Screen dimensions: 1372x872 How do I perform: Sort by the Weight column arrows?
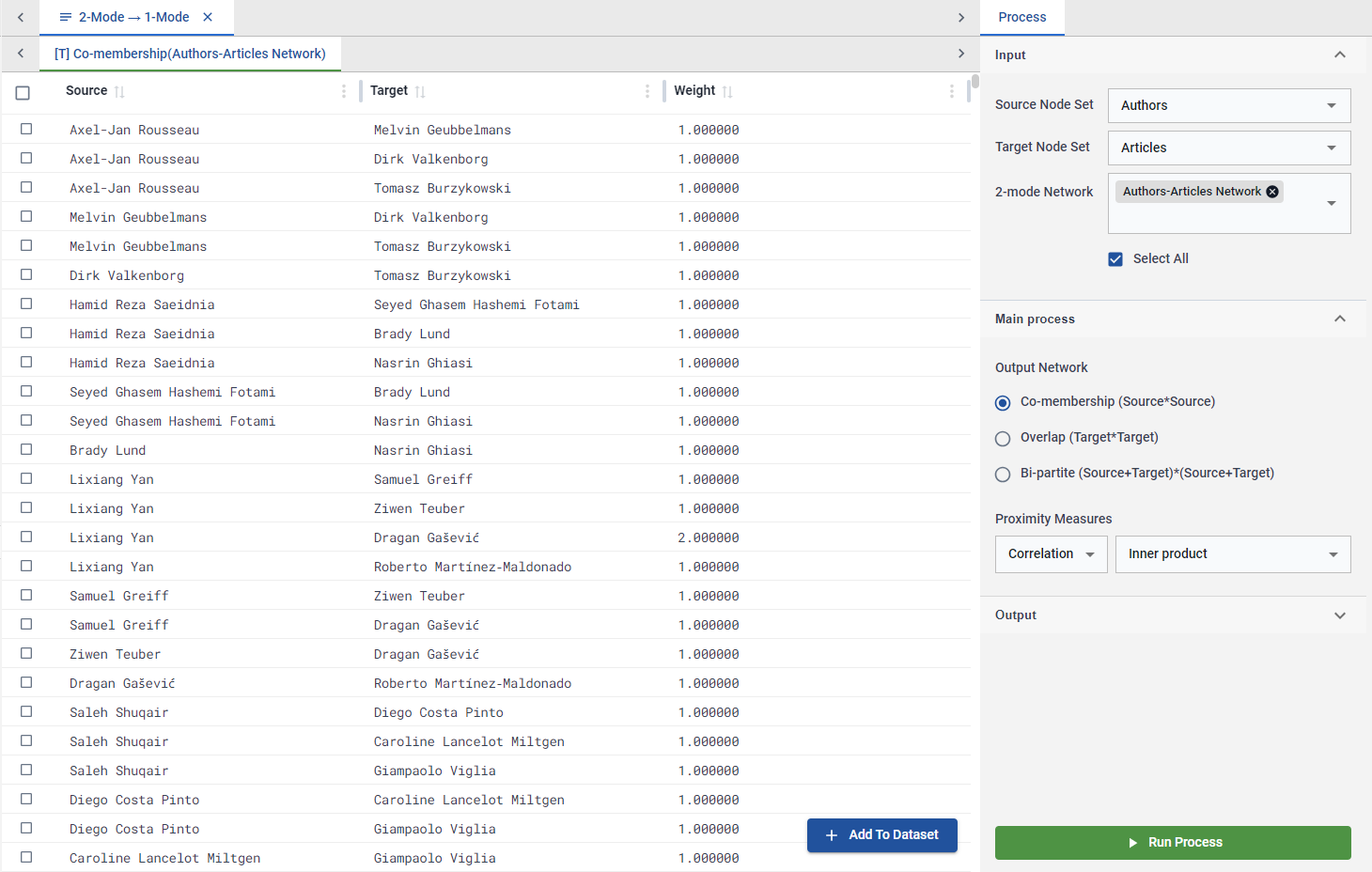pyautogui.click(x=727, y=91)
